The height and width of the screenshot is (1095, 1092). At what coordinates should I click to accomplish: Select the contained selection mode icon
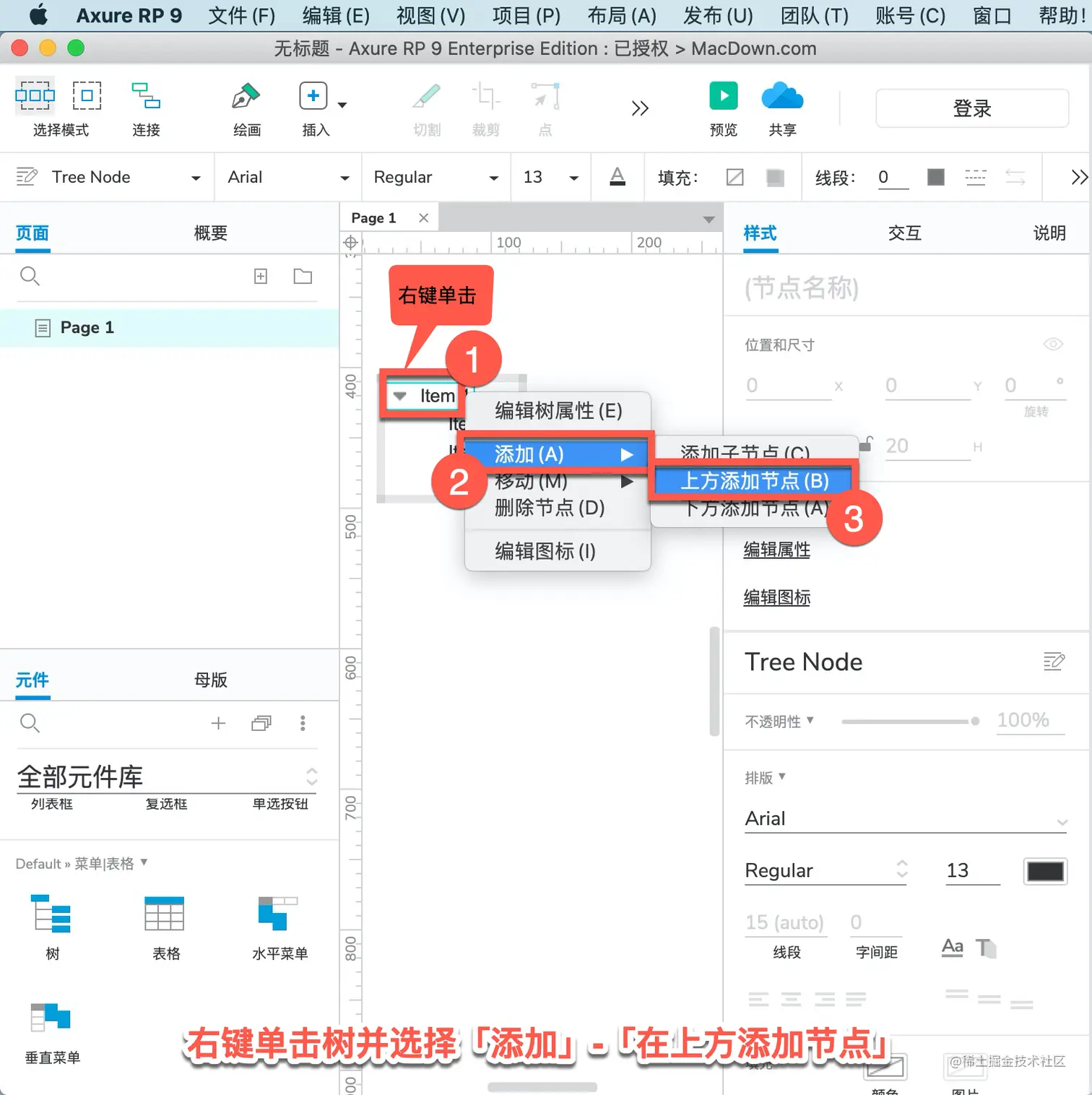(x=87, y=95)
